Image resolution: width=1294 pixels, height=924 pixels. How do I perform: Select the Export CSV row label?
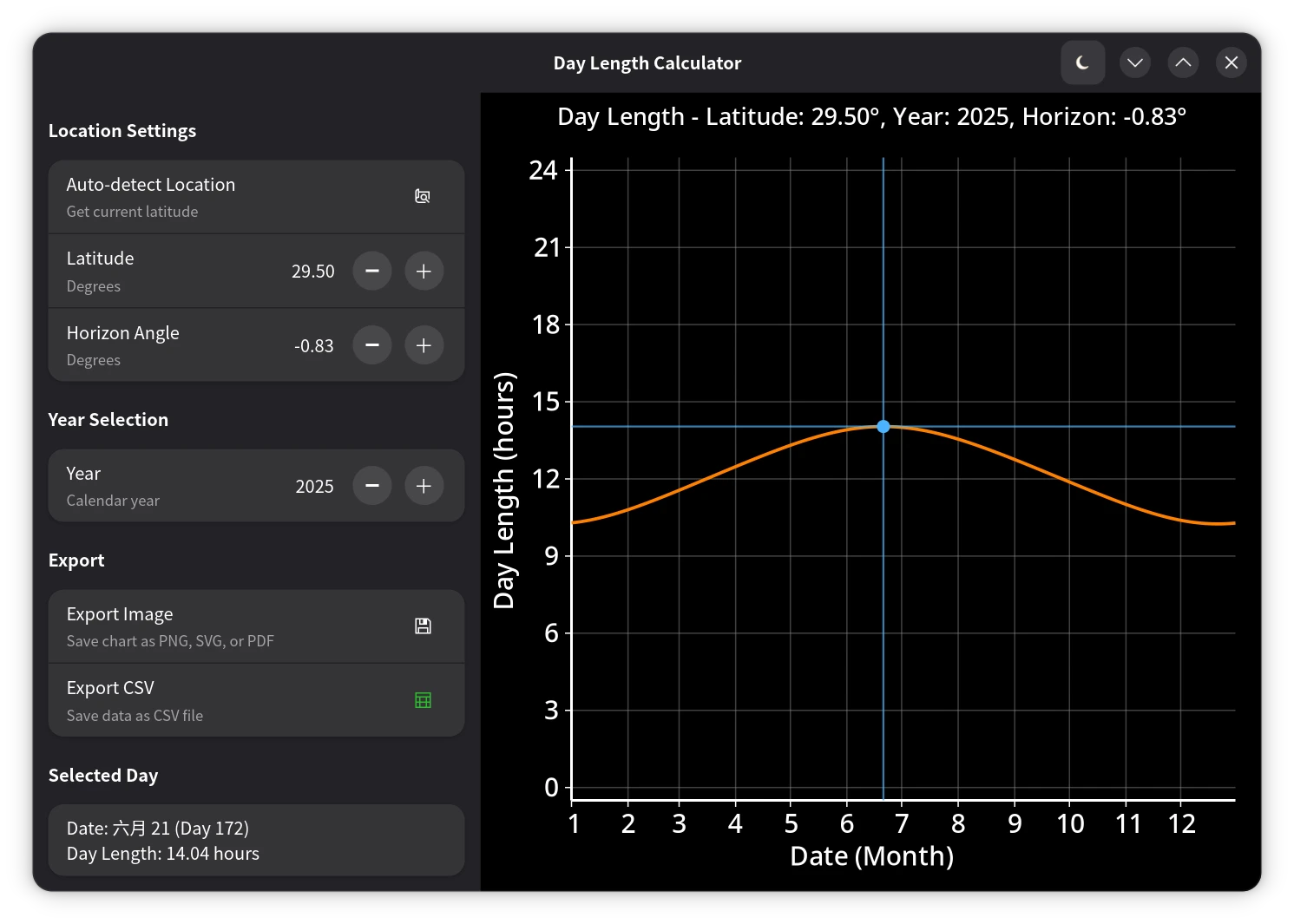(110, 688)
